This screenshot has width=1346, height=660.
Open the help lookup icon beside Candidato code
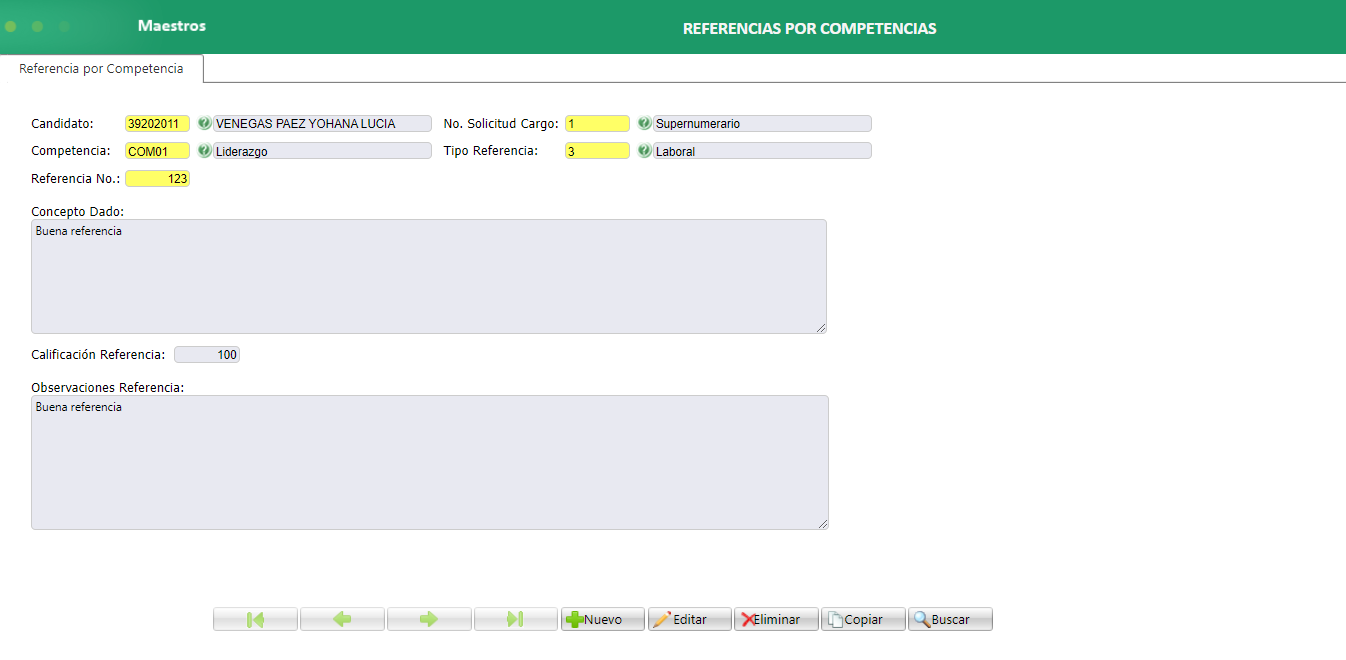pyautogui.click(x=204, y=124)
